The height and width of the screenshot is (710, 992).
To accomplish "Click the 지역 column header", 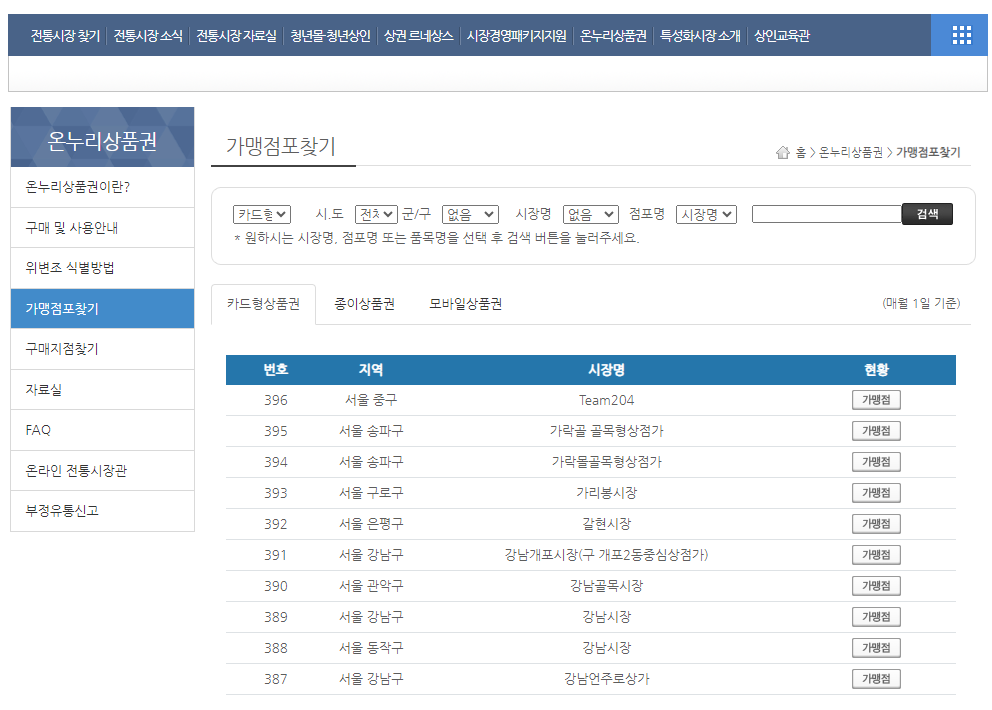I will click(371, 370).
